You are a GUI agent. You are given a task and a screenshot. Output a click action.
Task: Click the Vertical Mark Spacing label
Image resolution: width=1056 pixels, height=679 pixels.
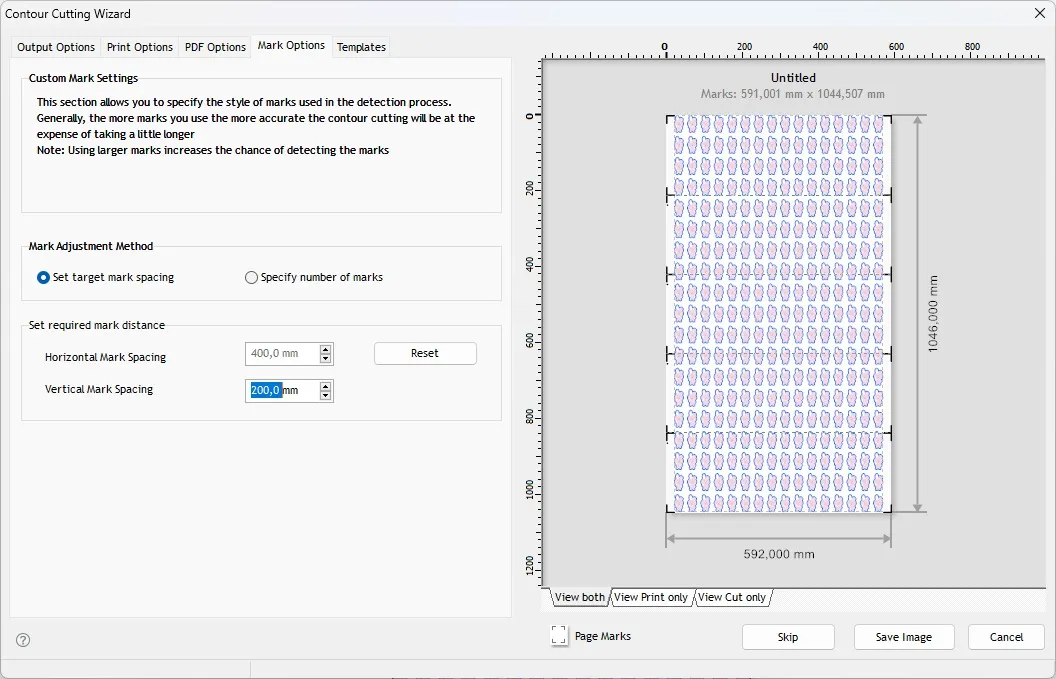[99, 389]
